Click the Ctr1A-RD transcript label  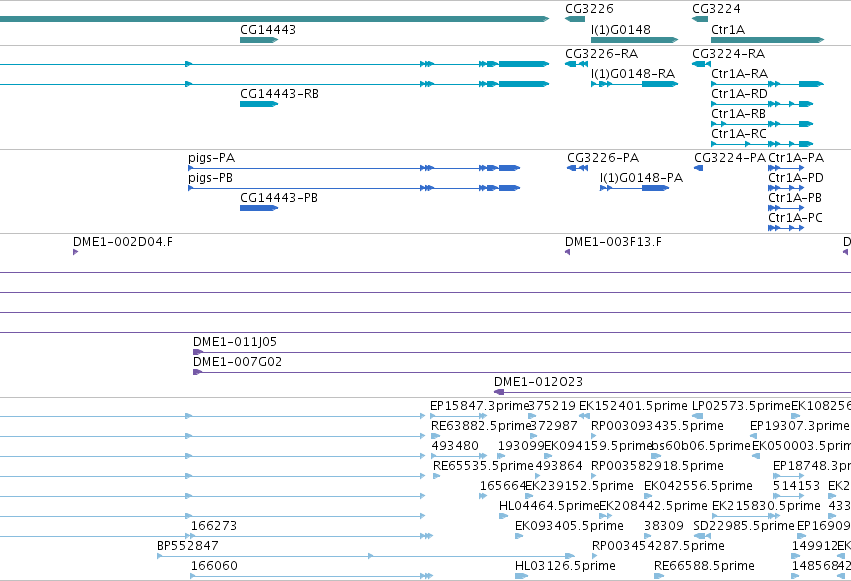pyautogui.click(x=739, y=94)
